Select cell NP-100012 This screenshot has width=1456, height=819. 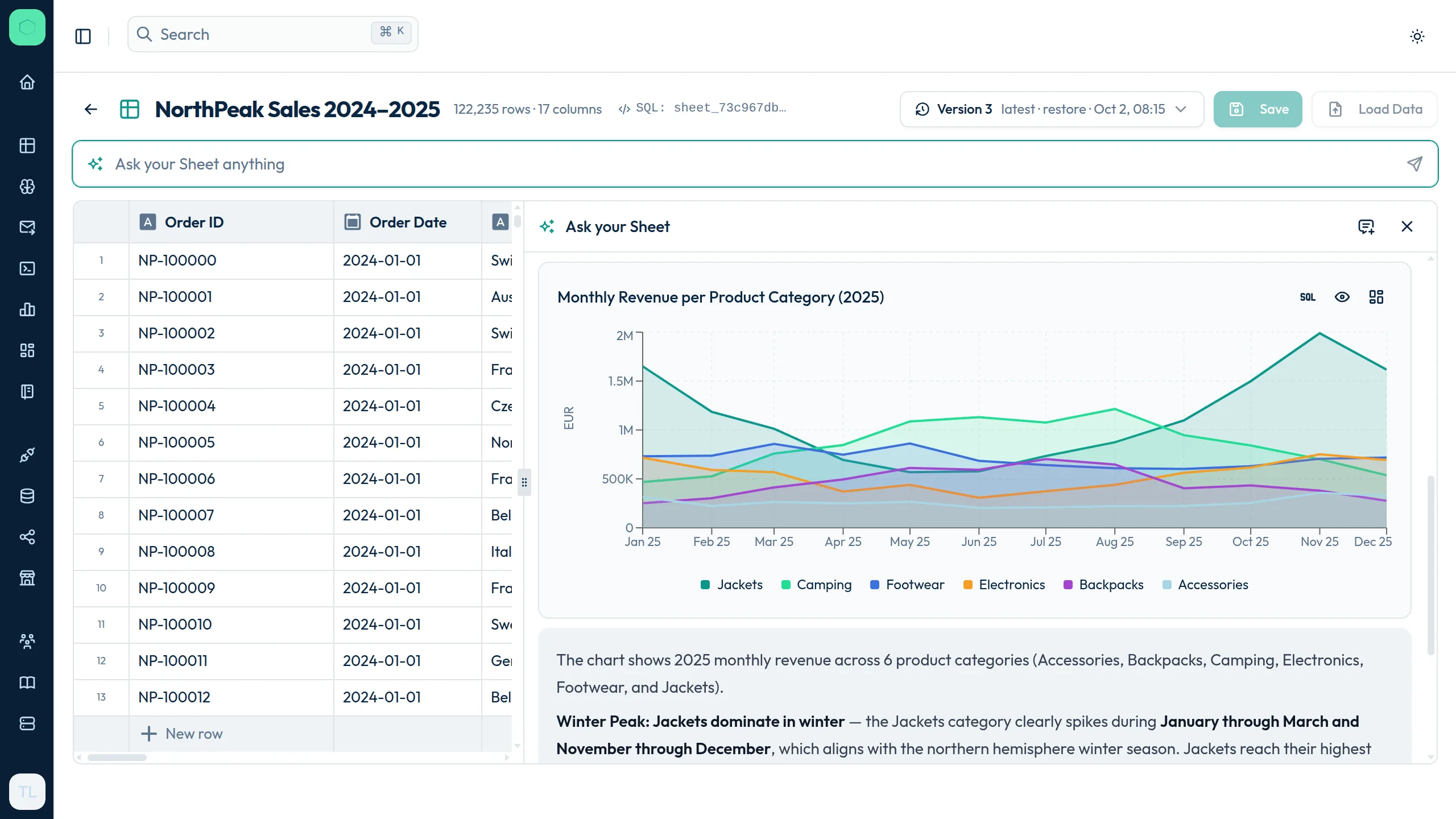231,697
